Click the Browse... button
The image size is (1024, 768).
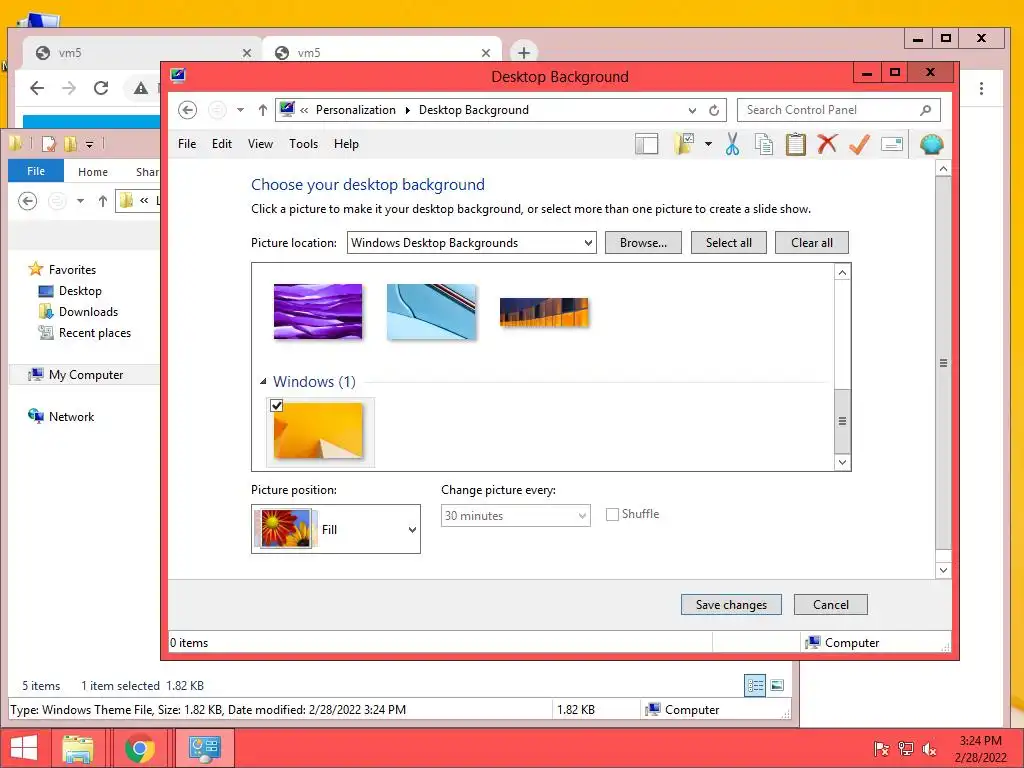(643, 242)
